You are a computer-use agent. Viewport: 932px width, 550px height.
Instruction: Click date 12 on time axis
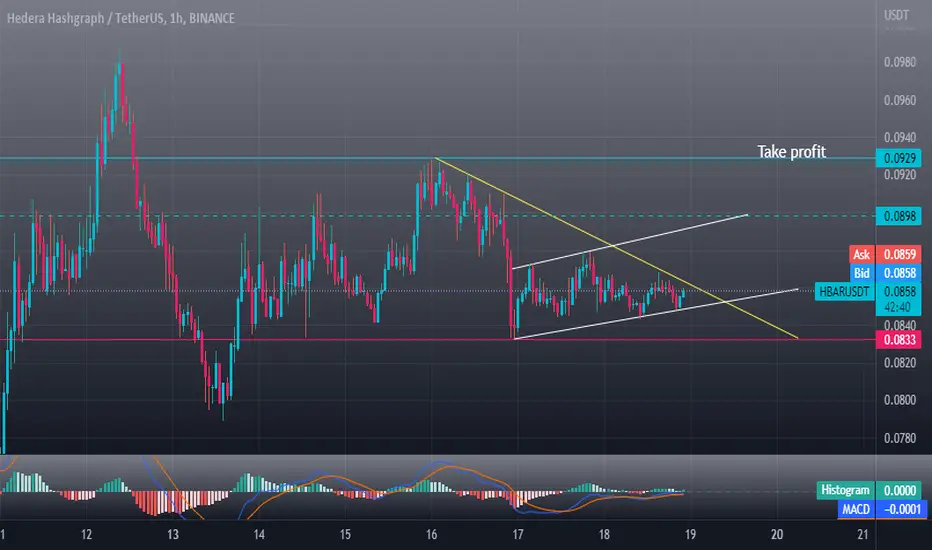pos(87,534)
